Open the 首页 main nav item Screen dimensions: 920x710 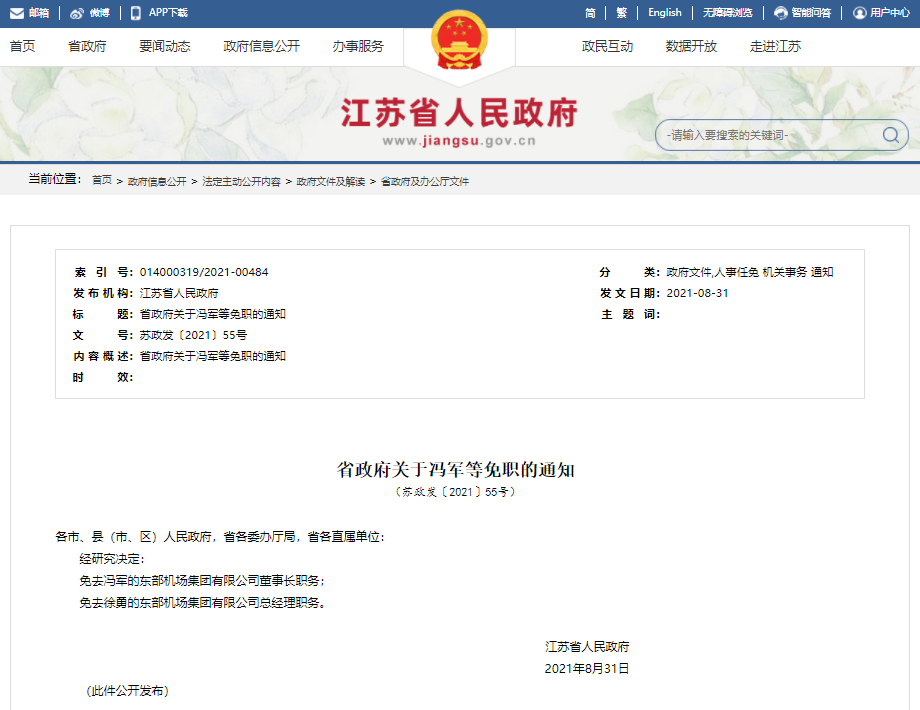pos(22,46)
